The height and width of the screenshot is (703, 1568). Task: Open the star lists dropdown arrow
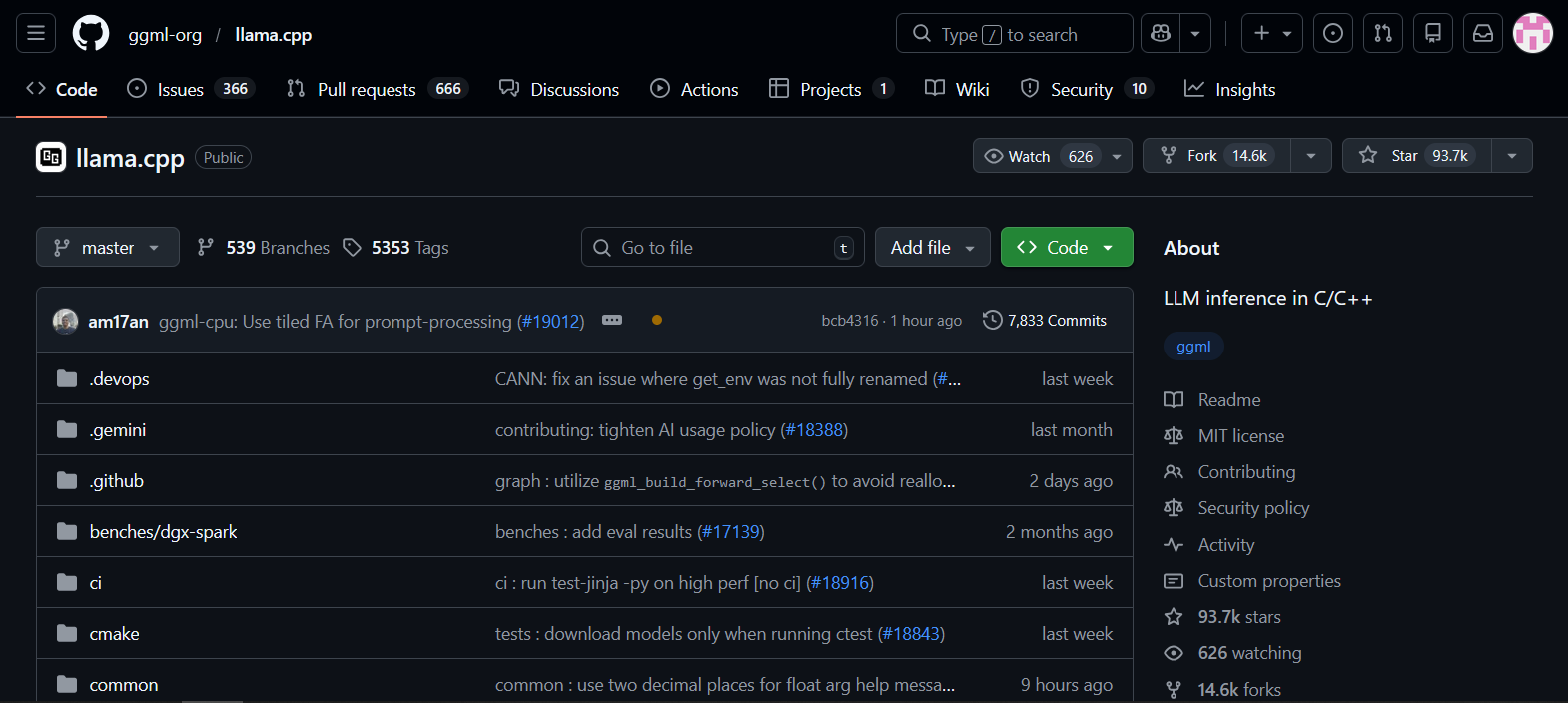coord(1512,156)
